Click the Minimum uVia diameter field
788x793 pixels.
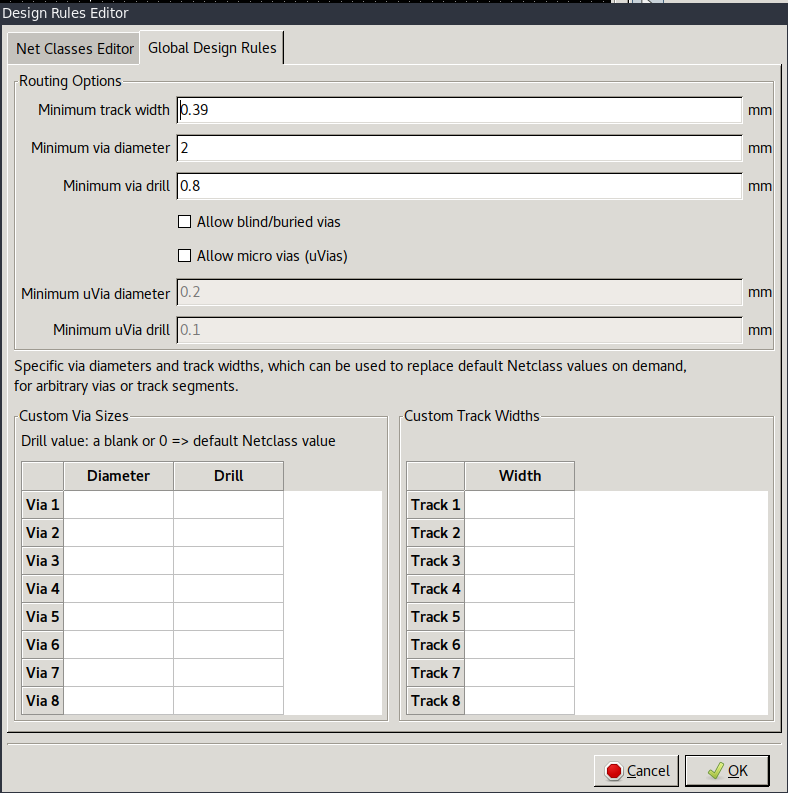click(459, 292)
